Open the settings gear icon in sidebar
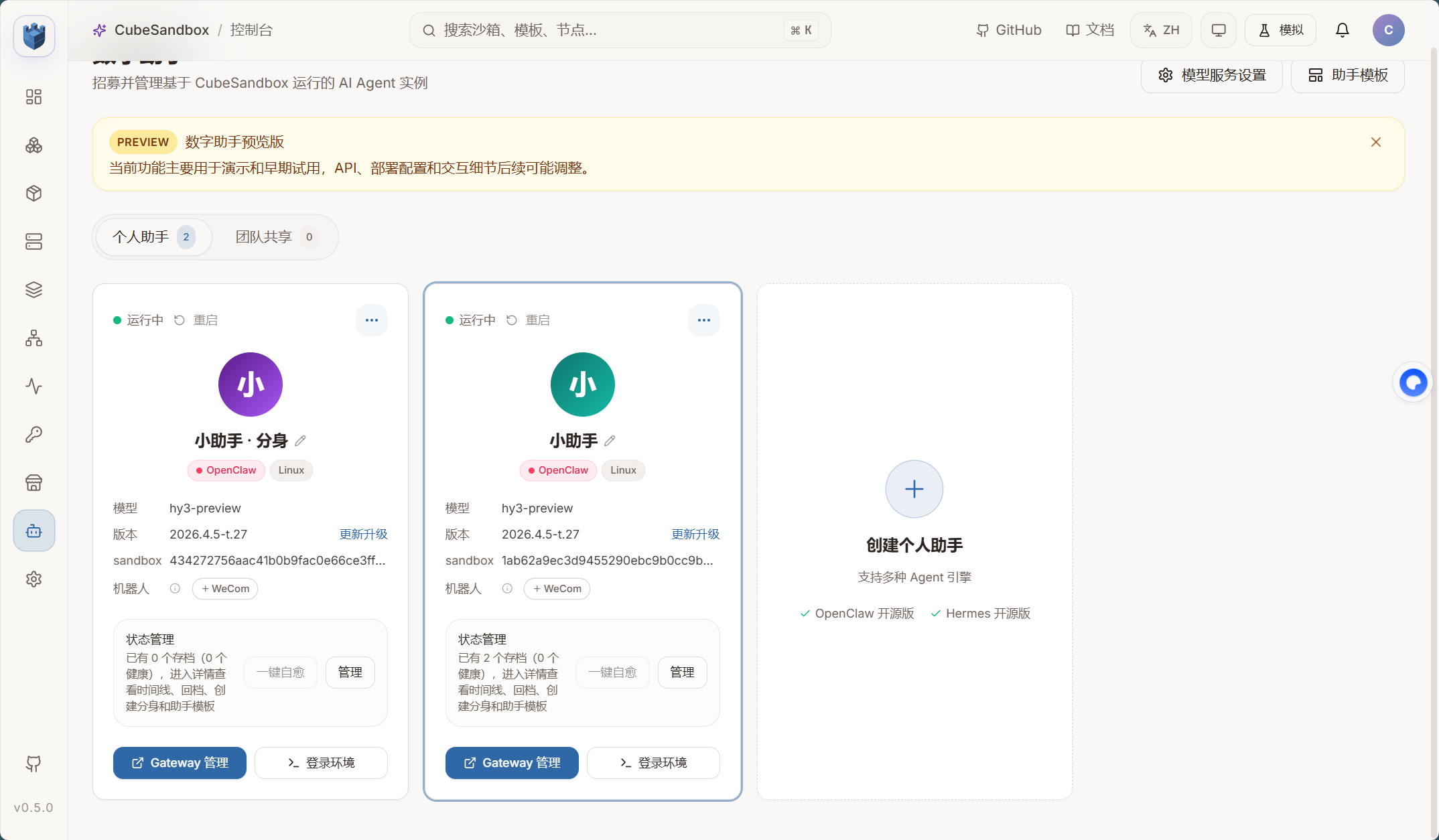Viewport: 1439px width, 840px height. pos(34,579)
